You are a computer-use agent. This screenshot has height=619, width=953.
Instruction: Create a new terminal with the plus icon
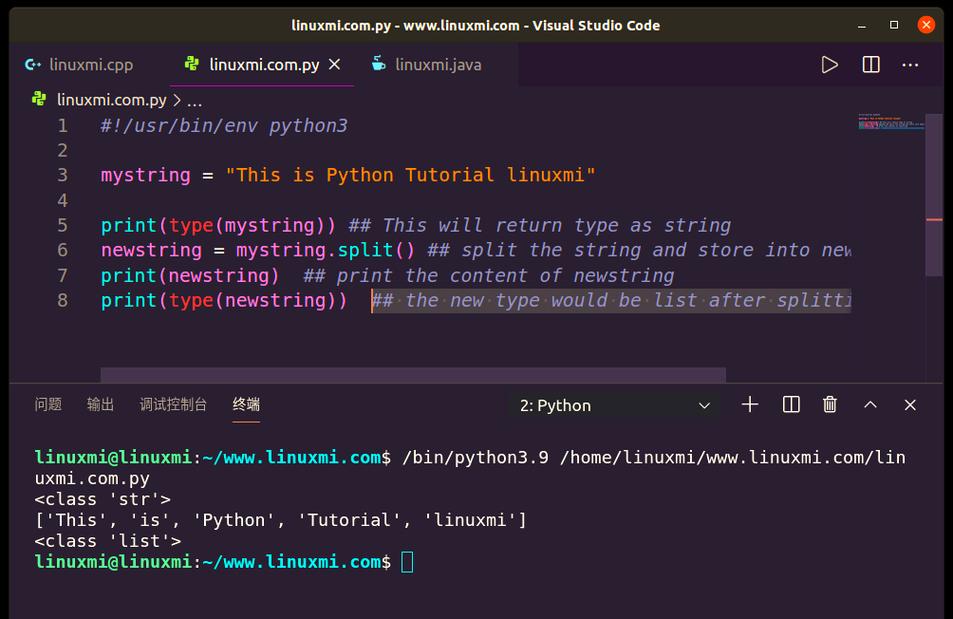[749, 404]
